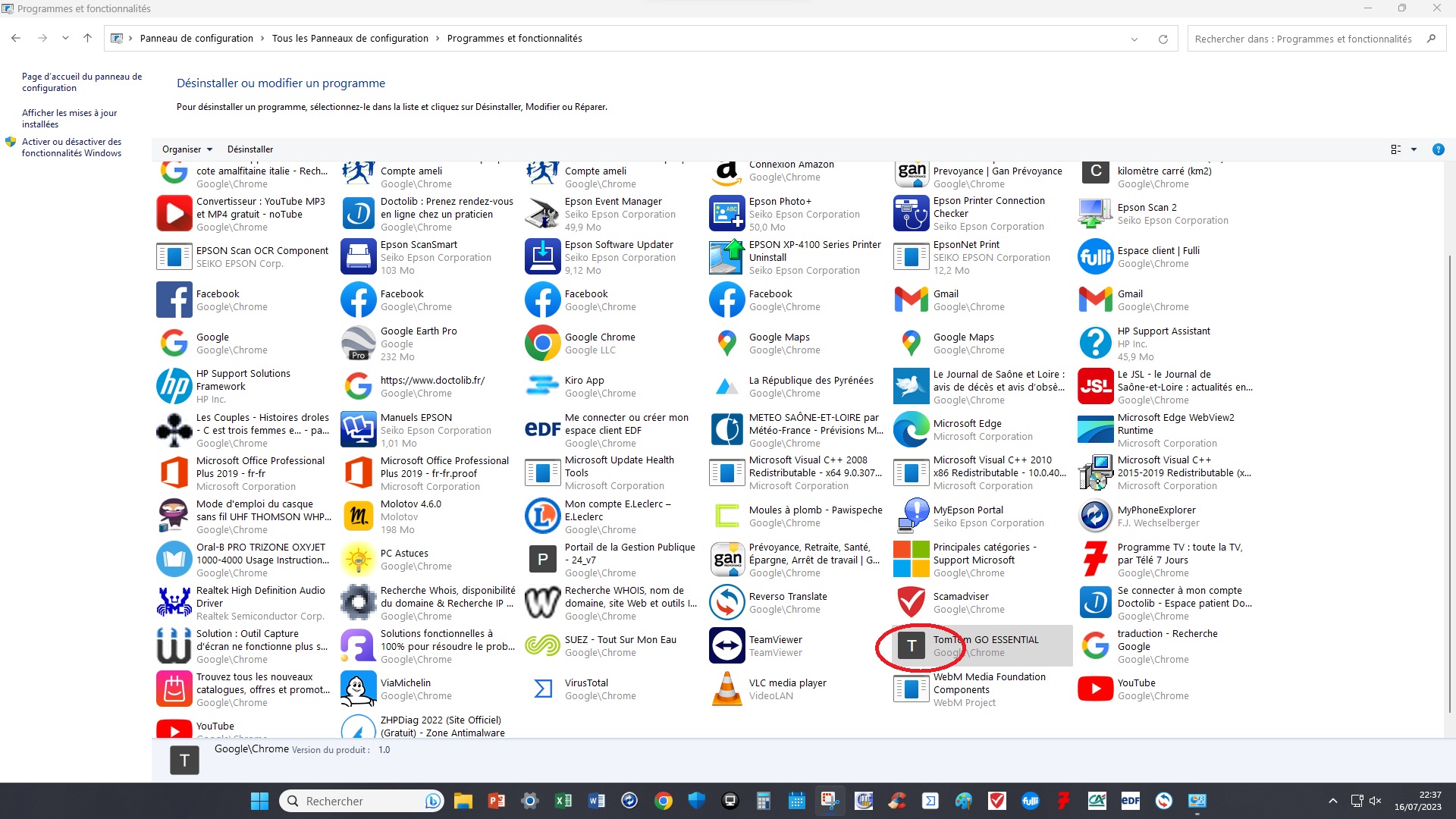Select the Microsoft Edge WebView2 Runtime icon
This screenshot has width=1456, height=819.
(1096, 430)
